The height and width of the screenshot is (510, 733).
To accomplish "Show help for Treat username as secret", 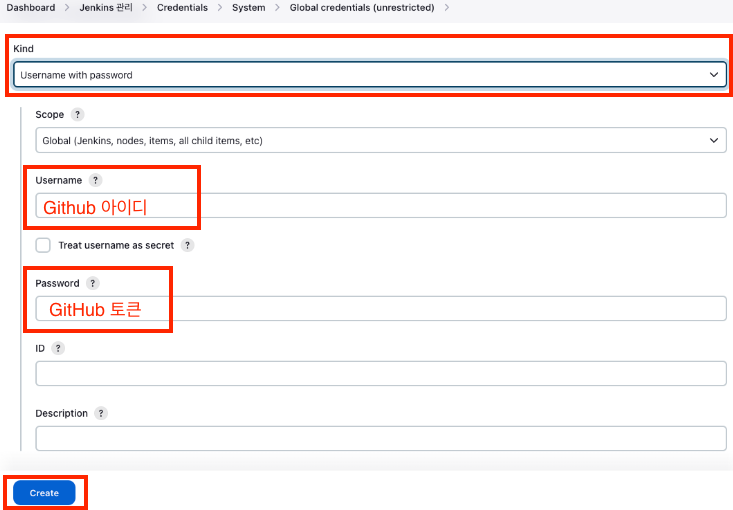I will pos(187,245).
